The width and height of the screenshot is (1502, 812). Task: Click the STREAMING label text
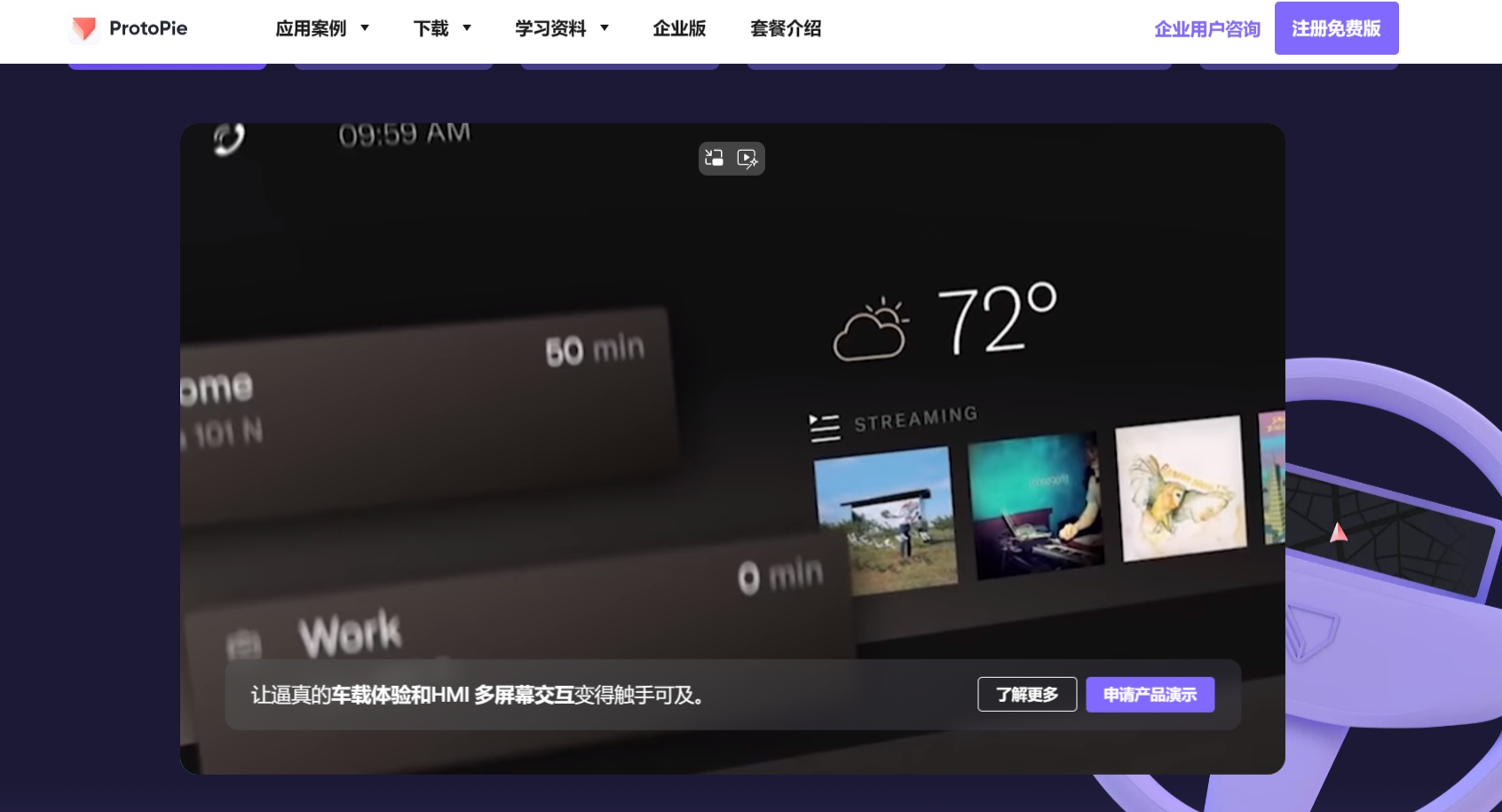(x=916, y=419)
